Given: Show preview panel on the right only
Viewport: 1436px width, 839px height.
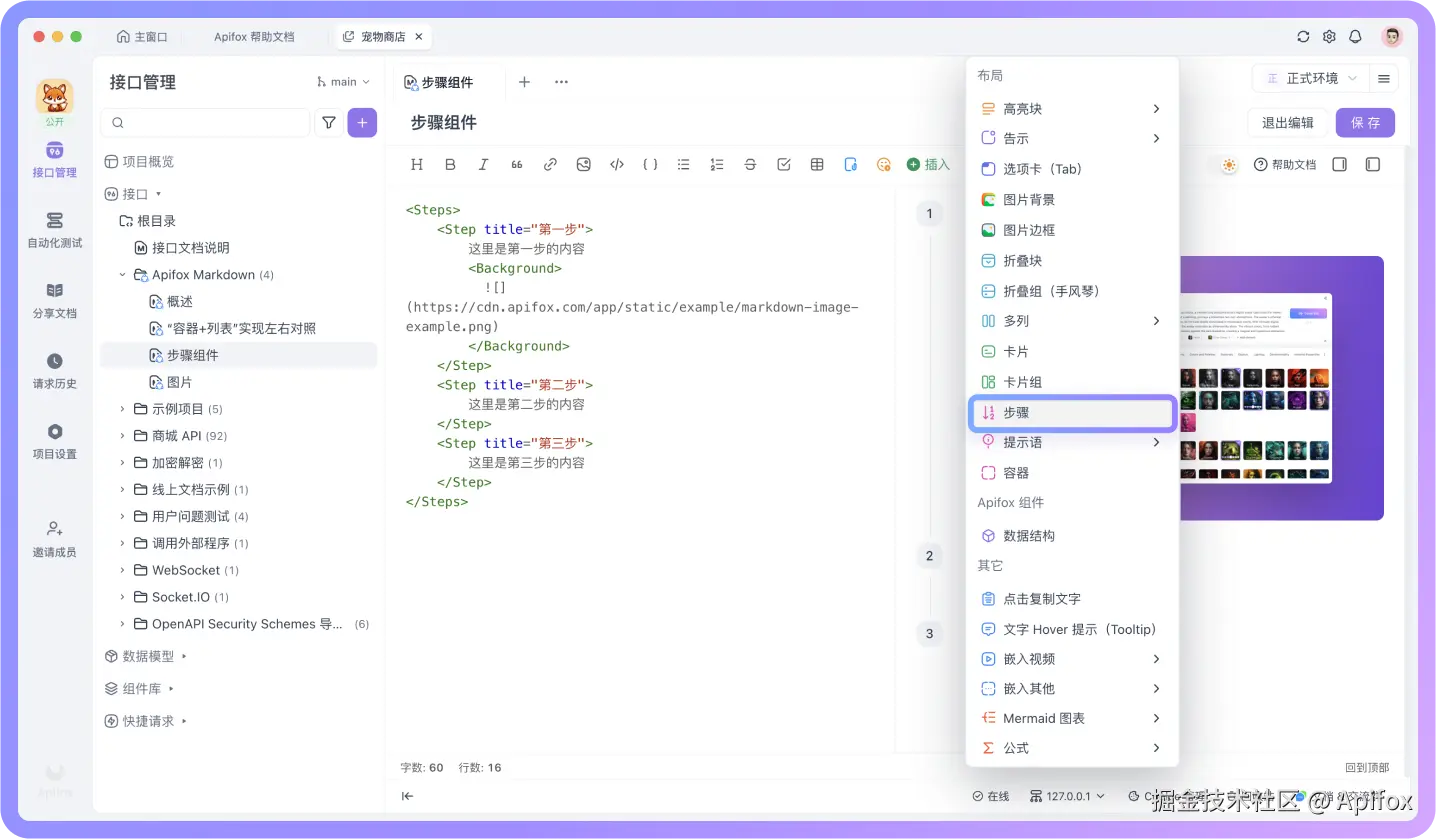Looking at the screenshot, I should (x=1340, y=164).
